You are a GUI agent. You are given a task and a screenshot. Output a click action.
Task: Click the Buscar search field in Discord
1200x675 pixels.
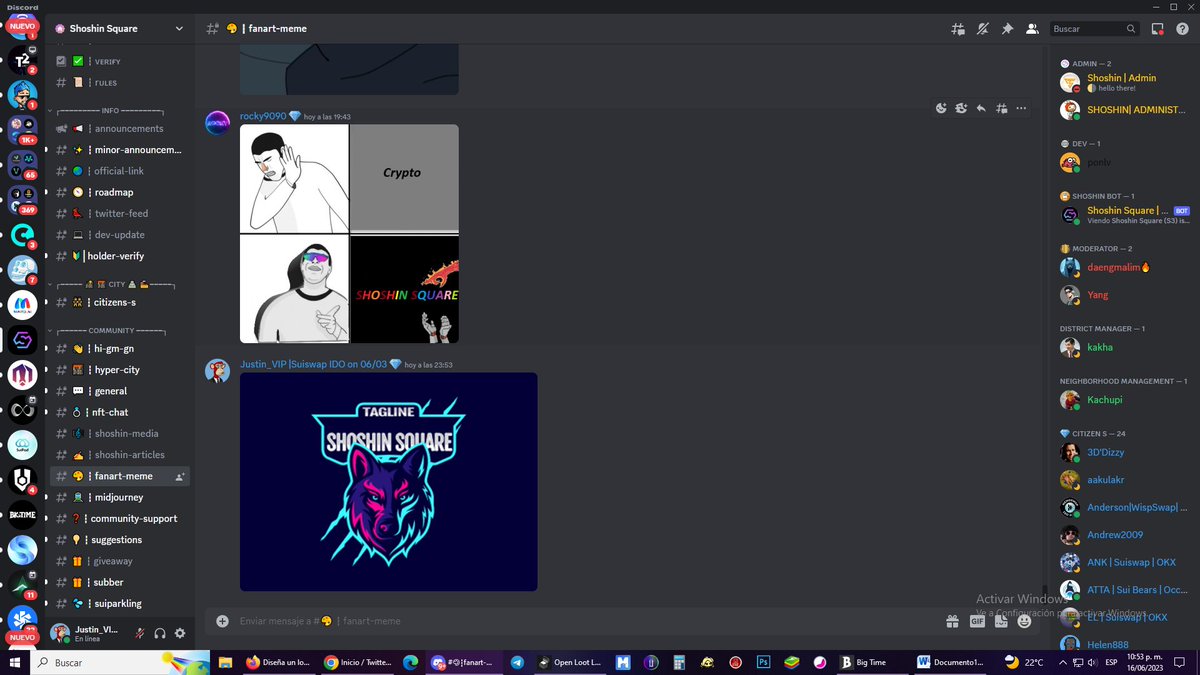[x=1095, y=29]
